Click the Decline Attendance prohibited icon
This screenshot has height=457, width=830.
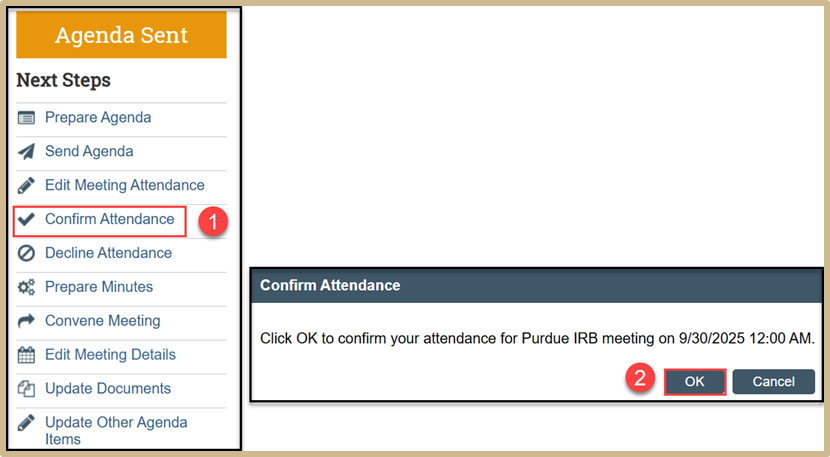27,253
